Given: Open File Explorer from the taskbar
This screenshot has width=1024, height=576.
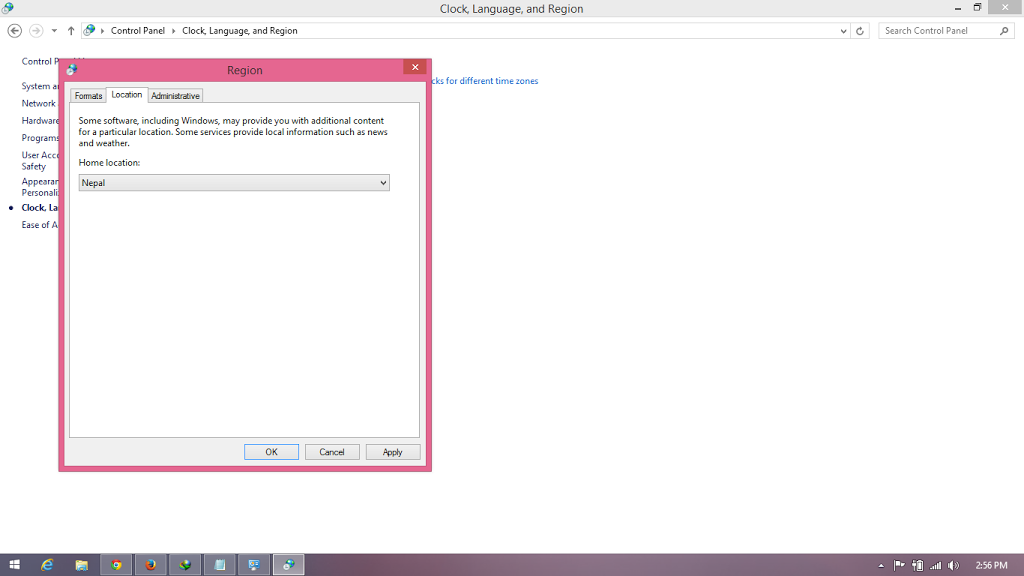Looking at the screenshot, I should tap(82, 565).
